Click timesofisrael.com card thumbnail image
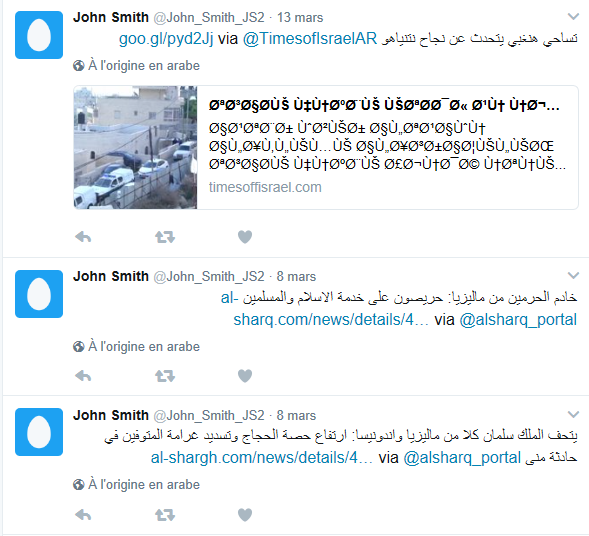 135,147
